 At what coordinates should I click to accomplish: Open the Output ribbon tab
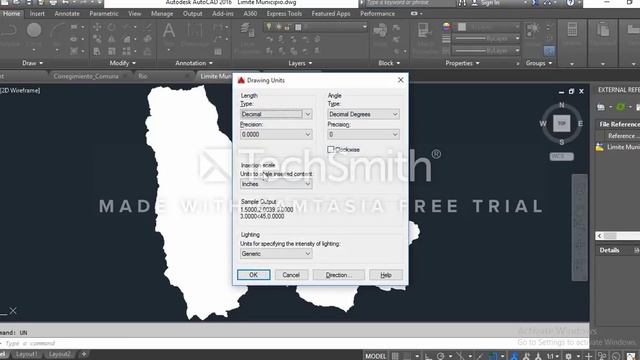pos(192,13)
